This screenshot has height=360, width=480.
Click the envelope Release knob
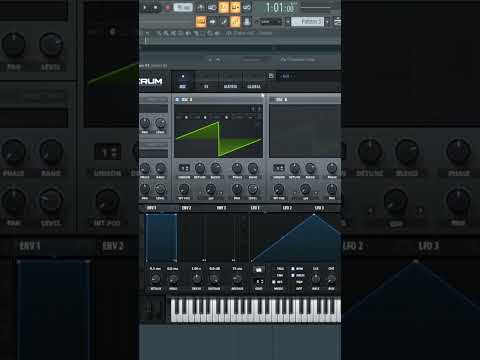coord(237,279)
